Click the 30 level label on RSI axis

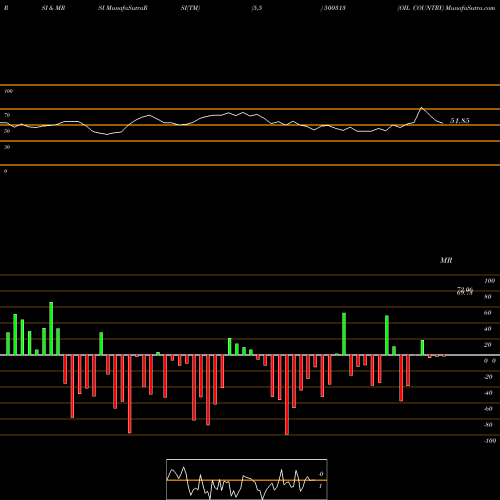pos(7,147)
